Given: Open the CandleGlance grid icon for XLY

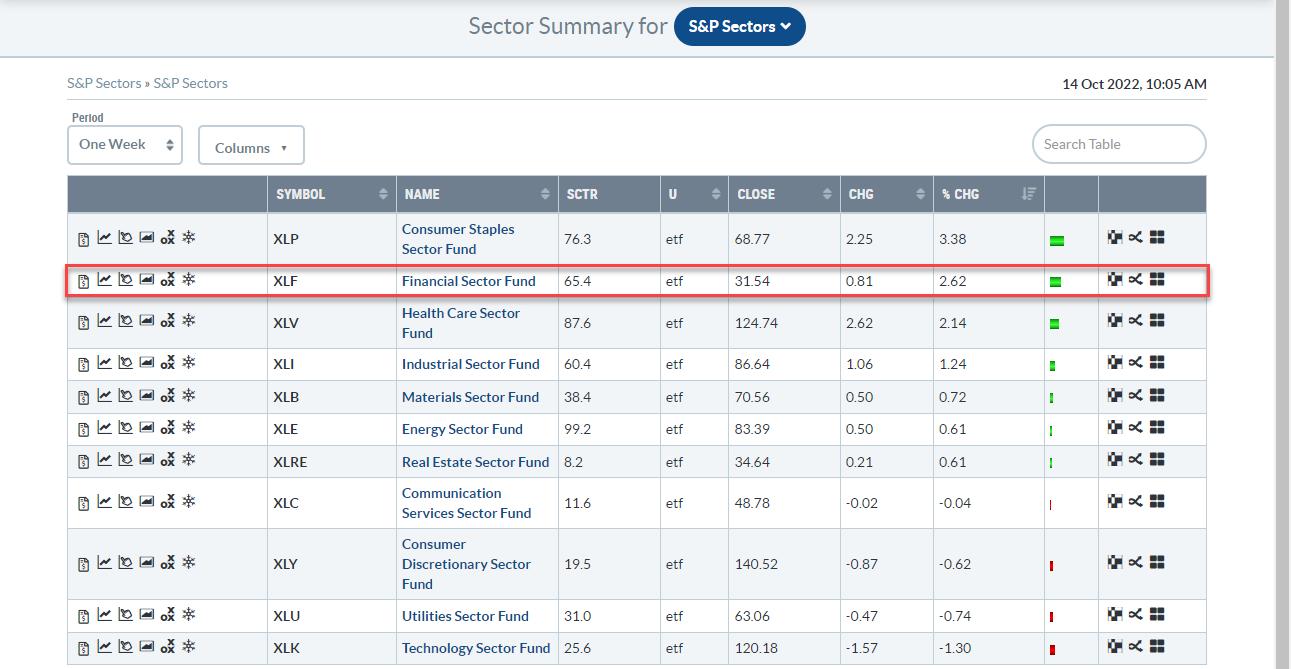Looking at the screenshot, I should click(1157, 563).
